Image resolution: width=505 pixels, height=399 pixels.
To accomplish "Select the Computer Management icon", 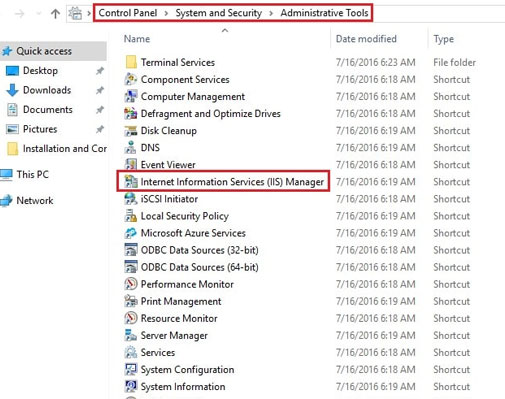I will (131, 96).
